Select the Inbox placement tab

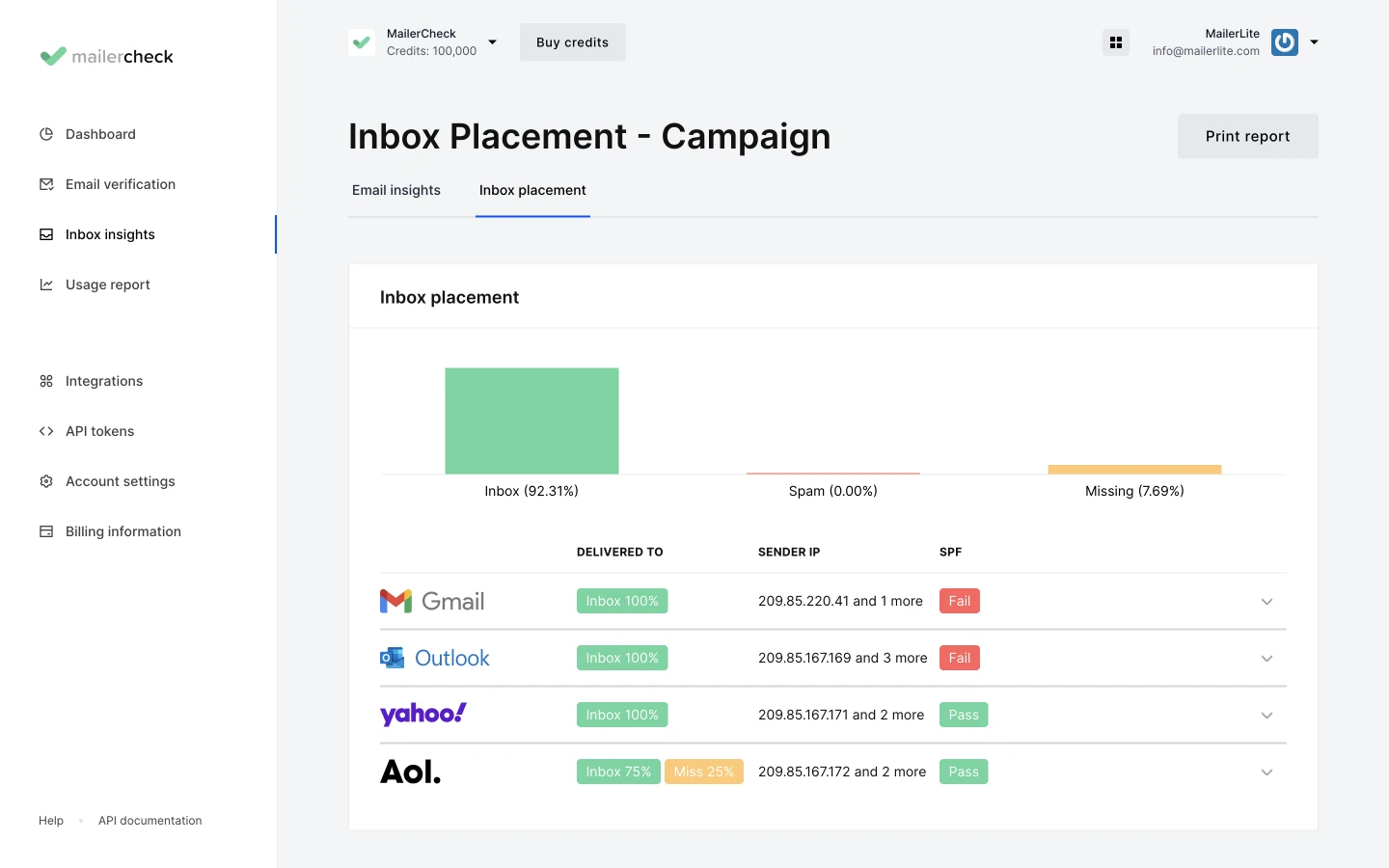(x=532, y=190)
